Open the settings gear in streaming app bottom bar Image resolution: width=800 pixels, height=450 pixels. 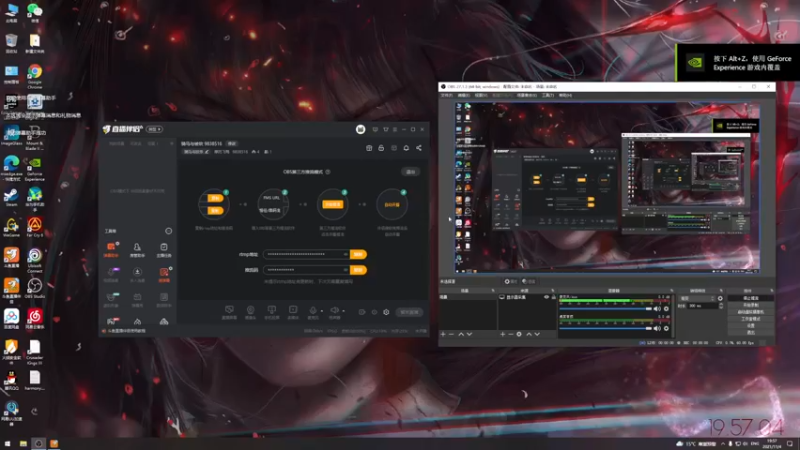tap(386, 312)
